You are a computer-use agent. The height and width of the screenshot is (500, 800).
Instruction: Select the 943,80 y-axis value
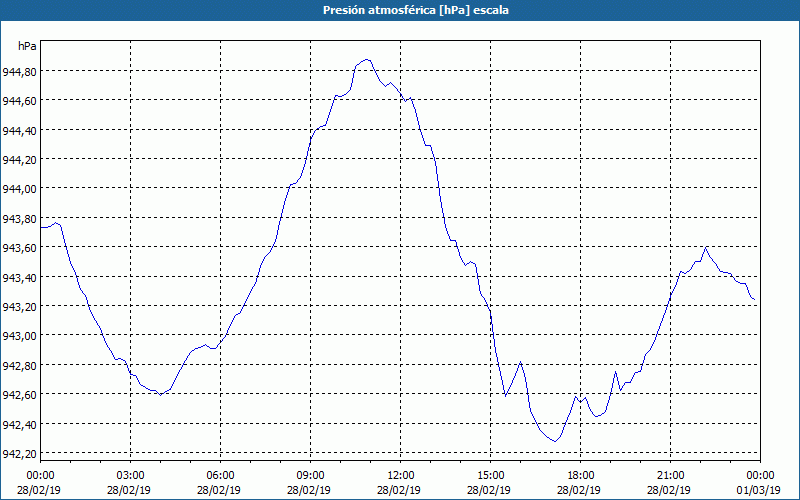click(19, 219)
